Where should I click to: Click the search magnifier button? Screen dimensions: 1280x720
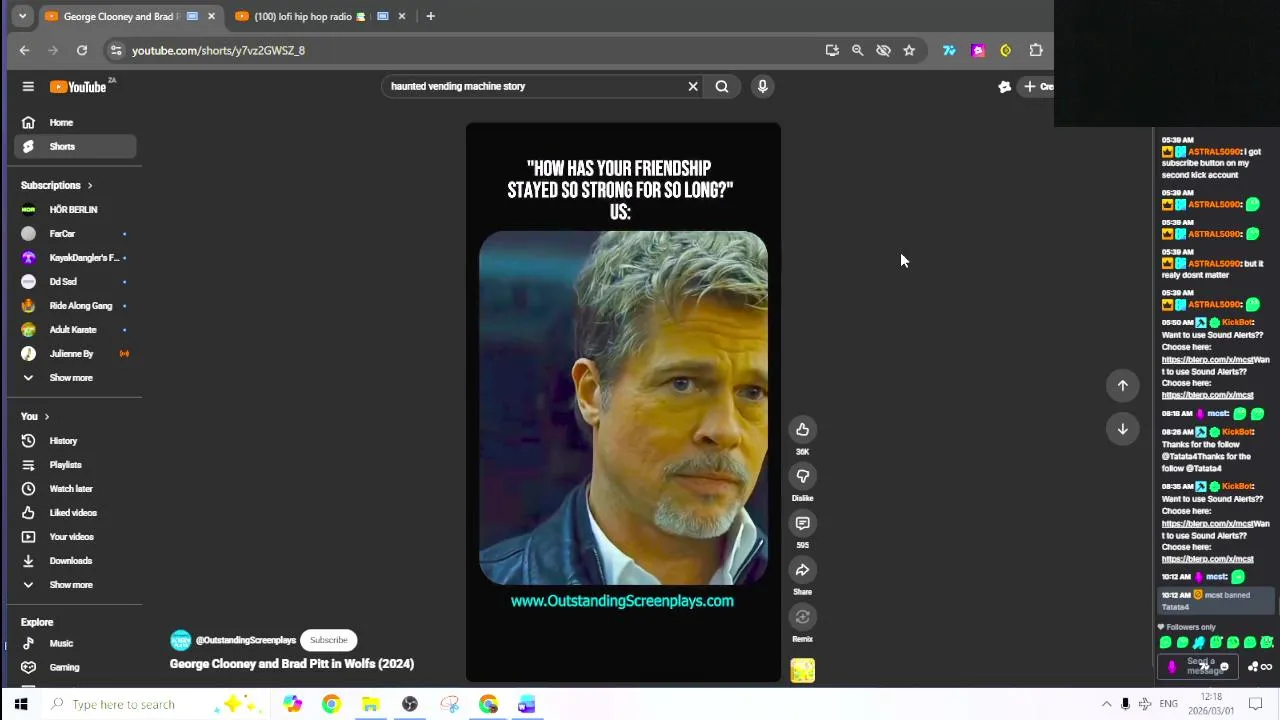click(x=722, y=87)
